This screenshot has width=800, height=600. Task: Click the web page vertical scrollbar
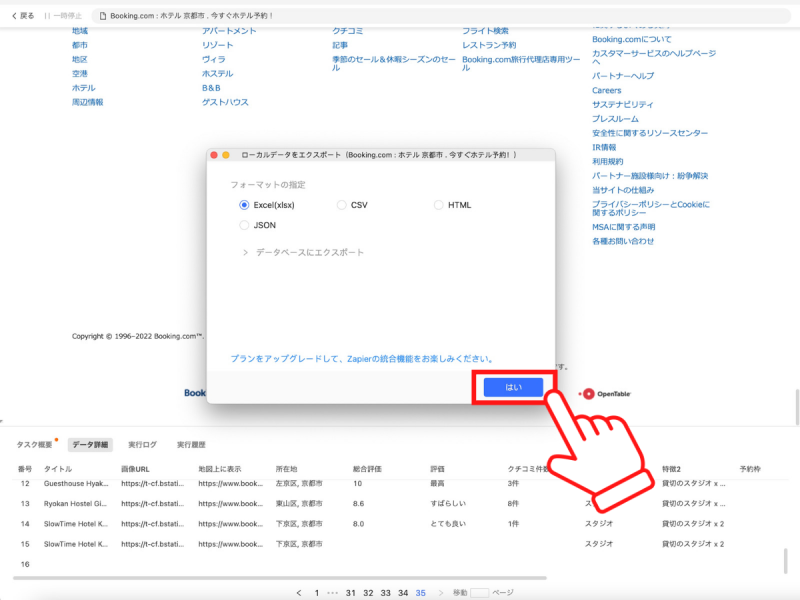click(x=797, y=407)
